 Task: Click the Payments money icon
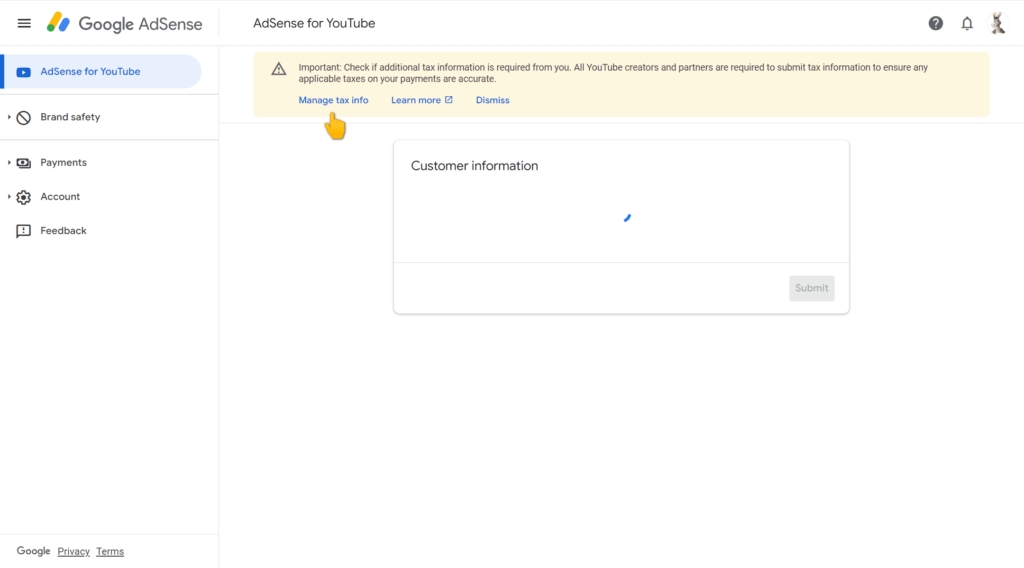point(24,163)
